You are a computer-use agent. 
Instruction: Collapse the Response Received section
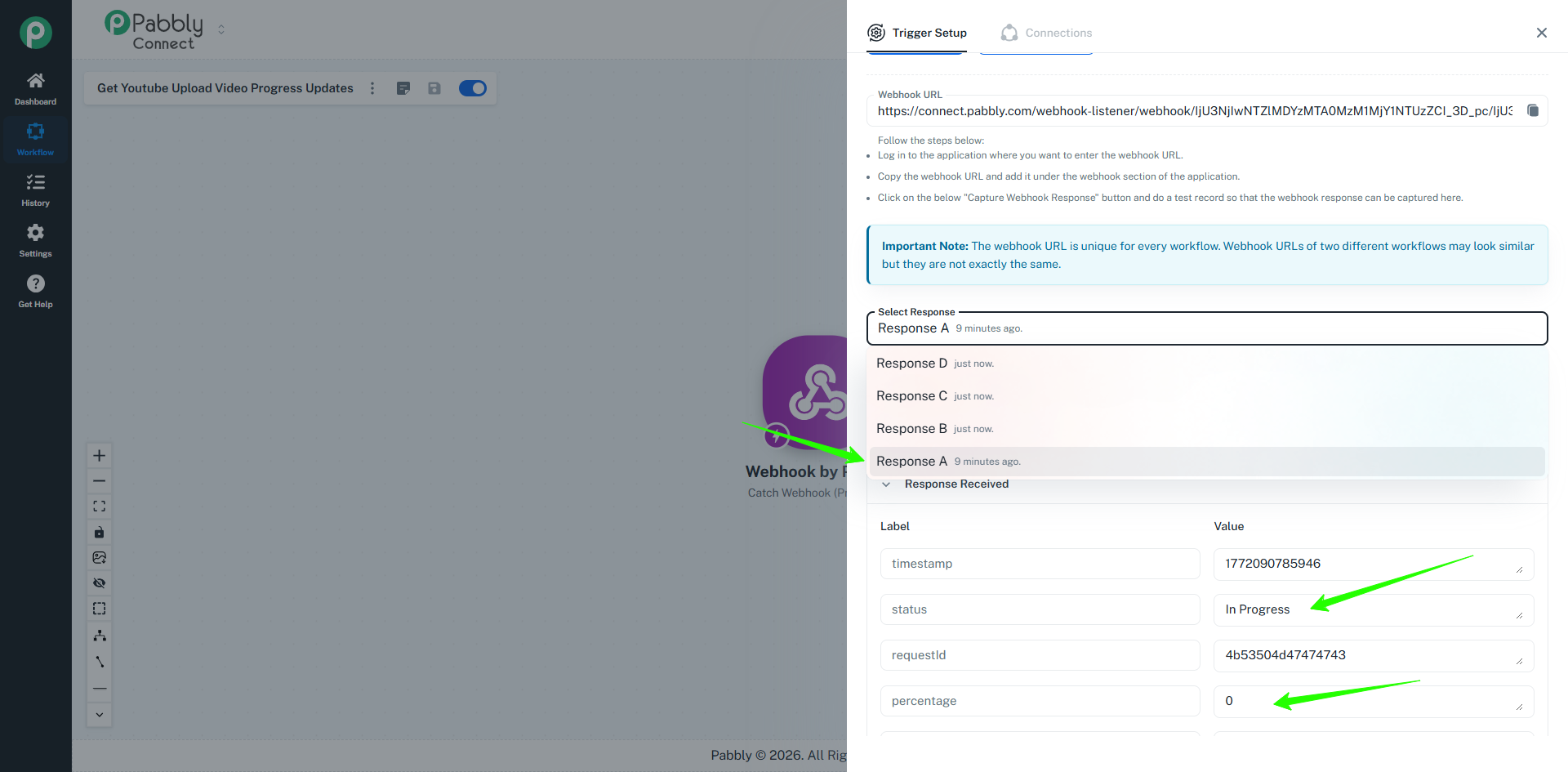[x=886, y=484]
